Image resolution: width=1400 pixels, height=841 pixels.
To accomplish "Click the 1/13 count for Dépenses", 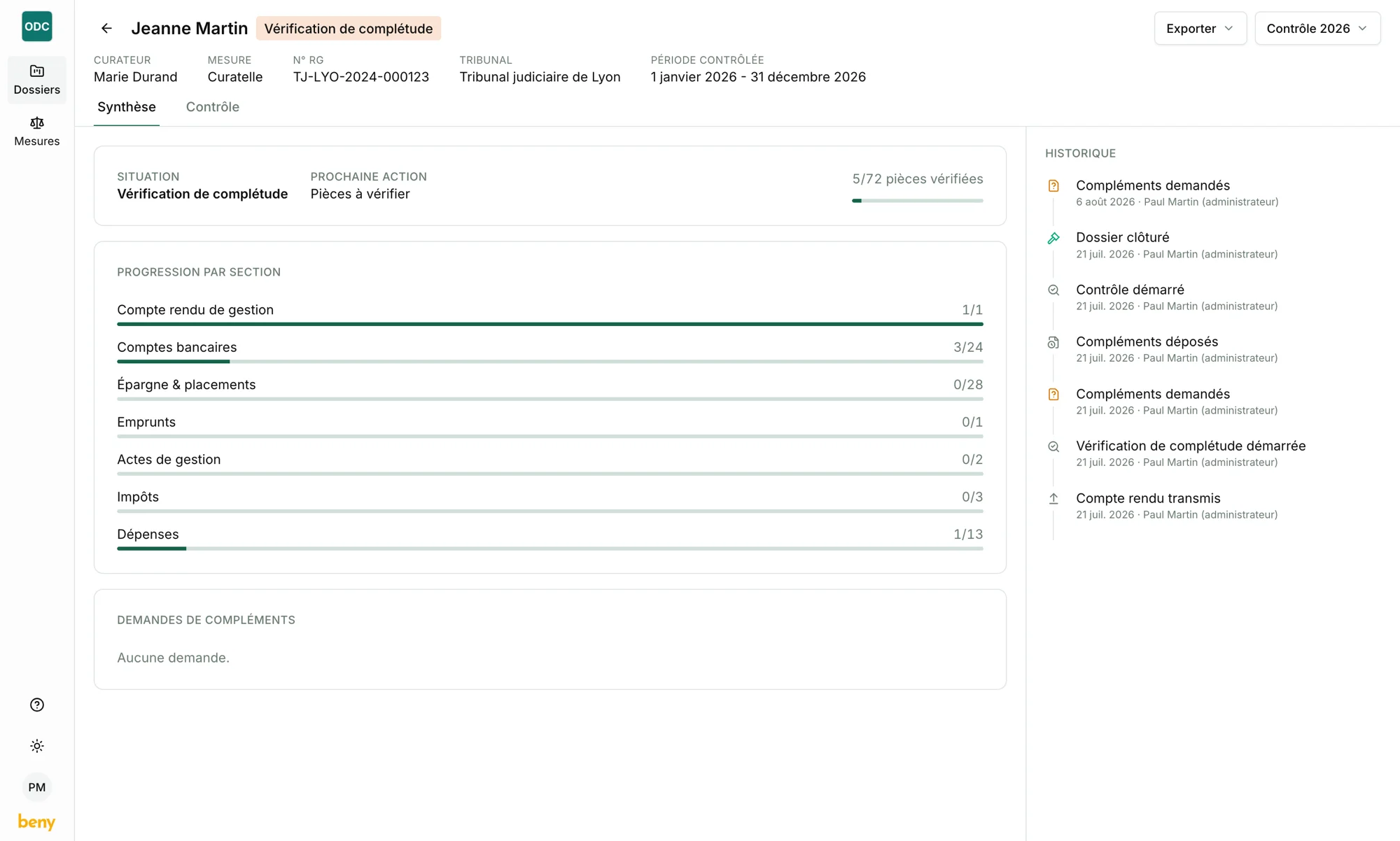I will [968, 535].
